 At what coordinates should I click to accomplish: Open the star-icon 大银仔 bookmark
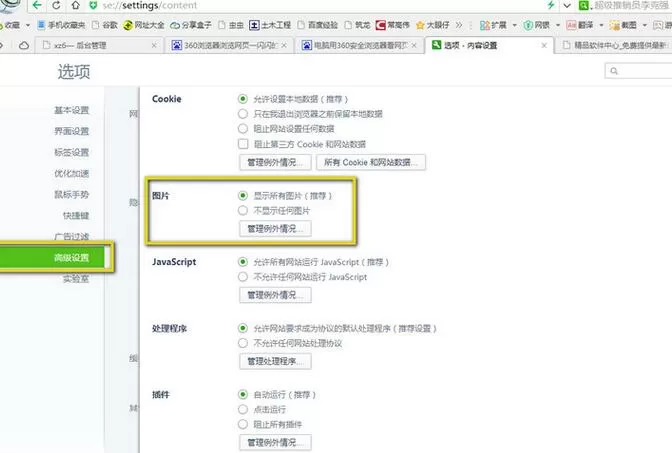(432, 25)
